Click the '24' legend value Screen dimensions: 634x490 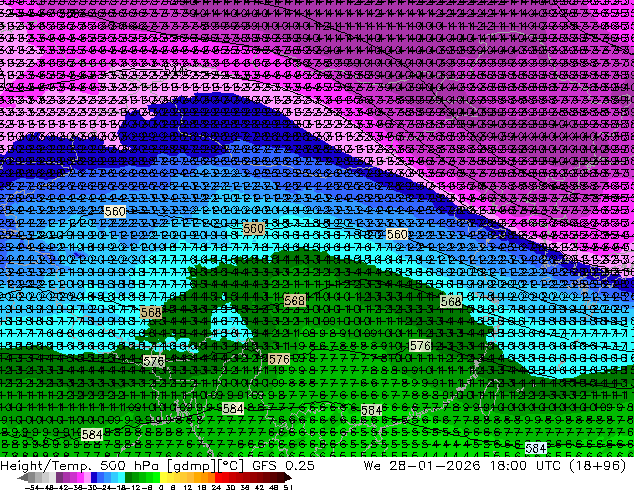216,488
